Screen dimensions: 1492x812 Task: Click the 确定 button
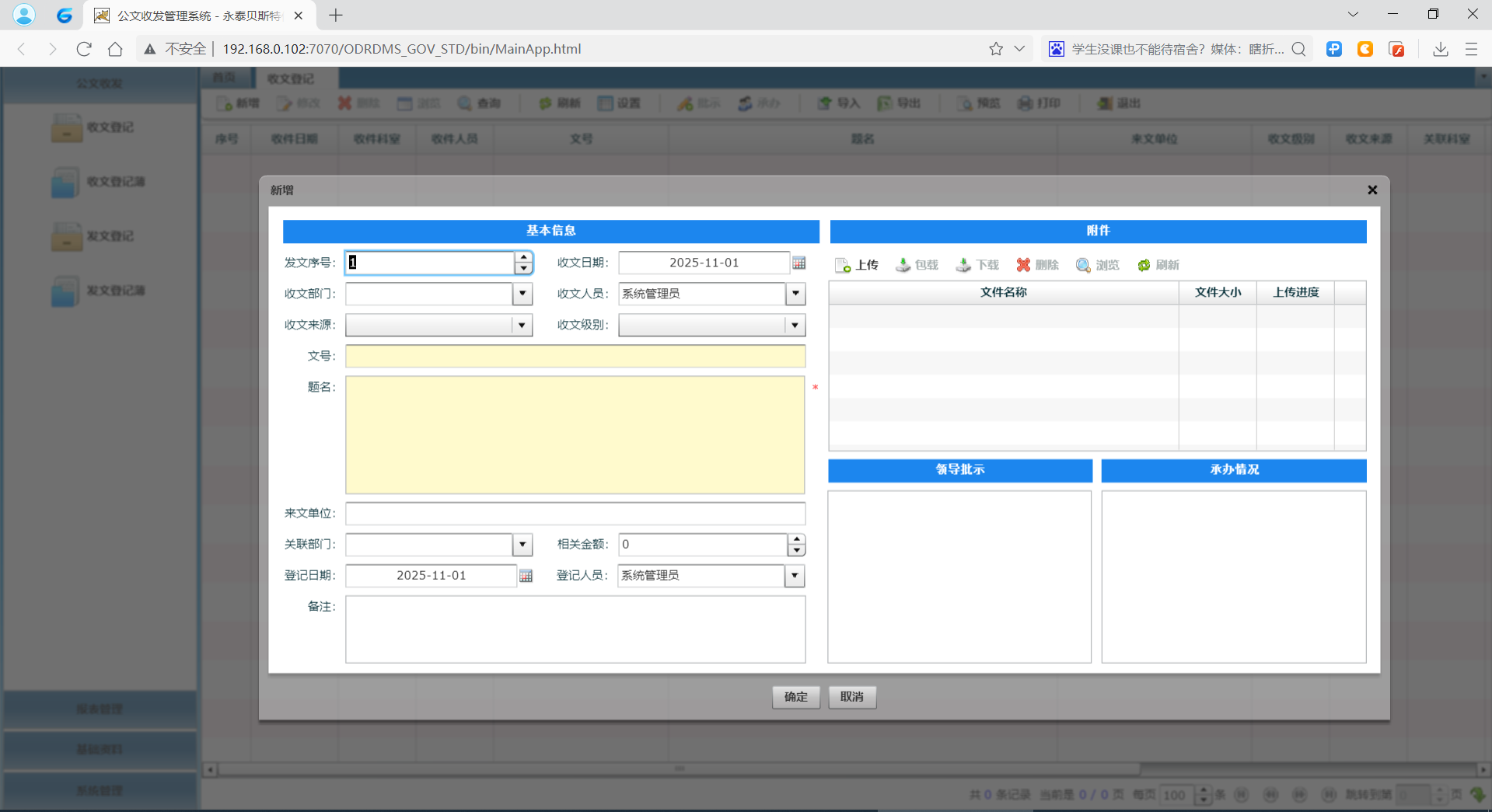click(x=795, y=697)
